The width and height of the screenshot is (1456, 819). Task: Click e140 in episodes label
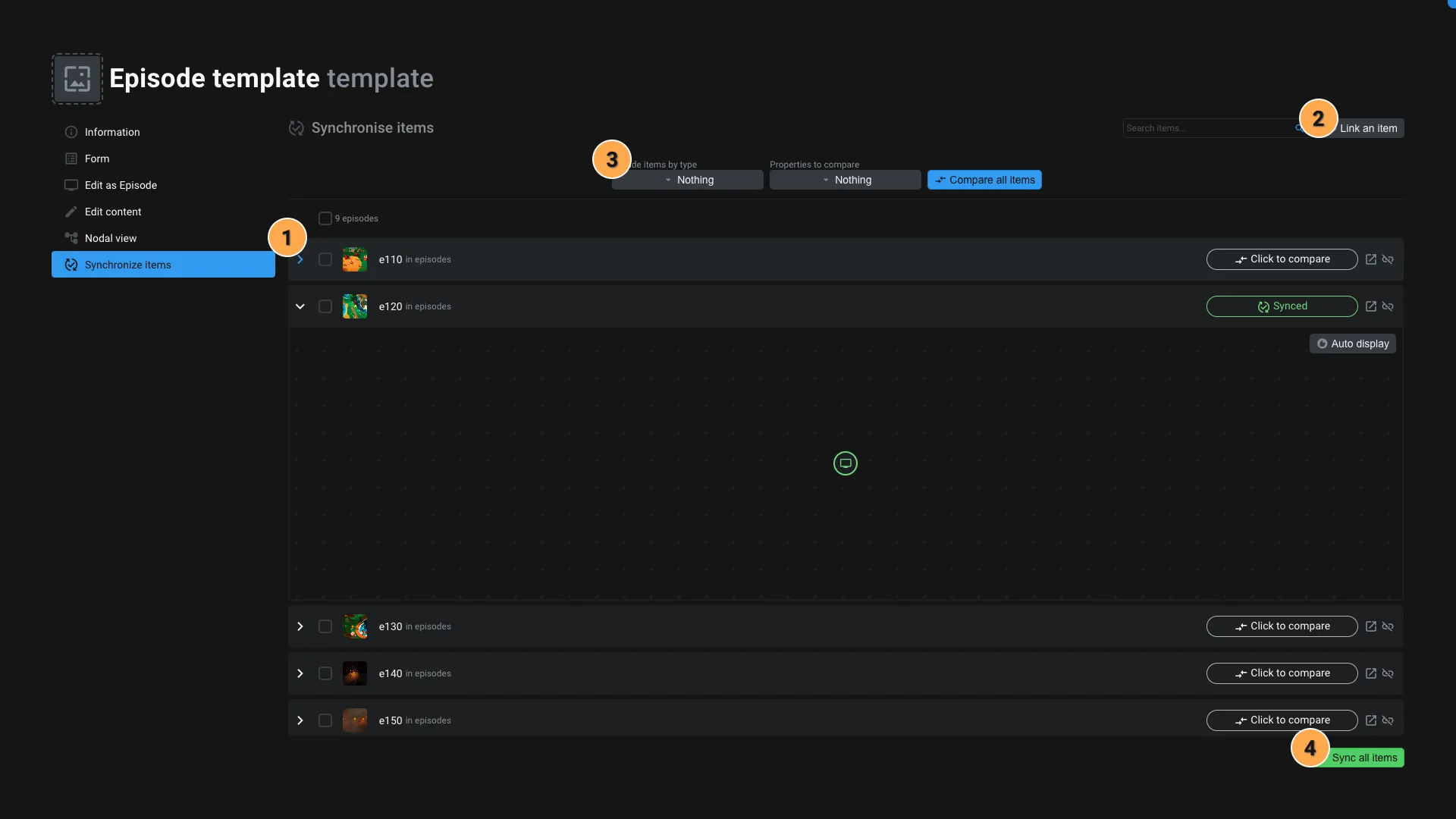point(415,673)
